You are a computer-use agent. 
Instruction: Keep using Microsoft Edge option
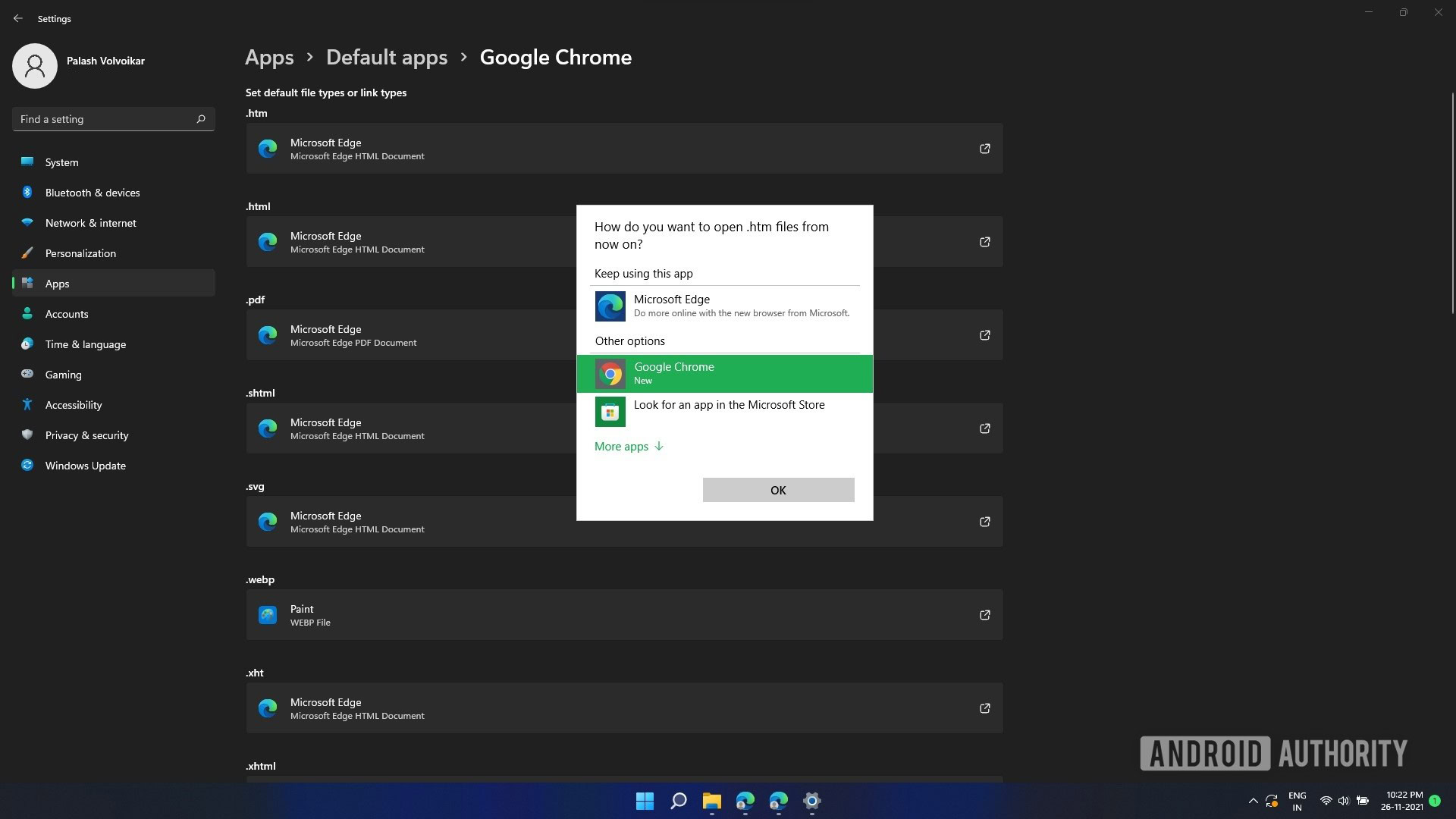click(724, 306)
